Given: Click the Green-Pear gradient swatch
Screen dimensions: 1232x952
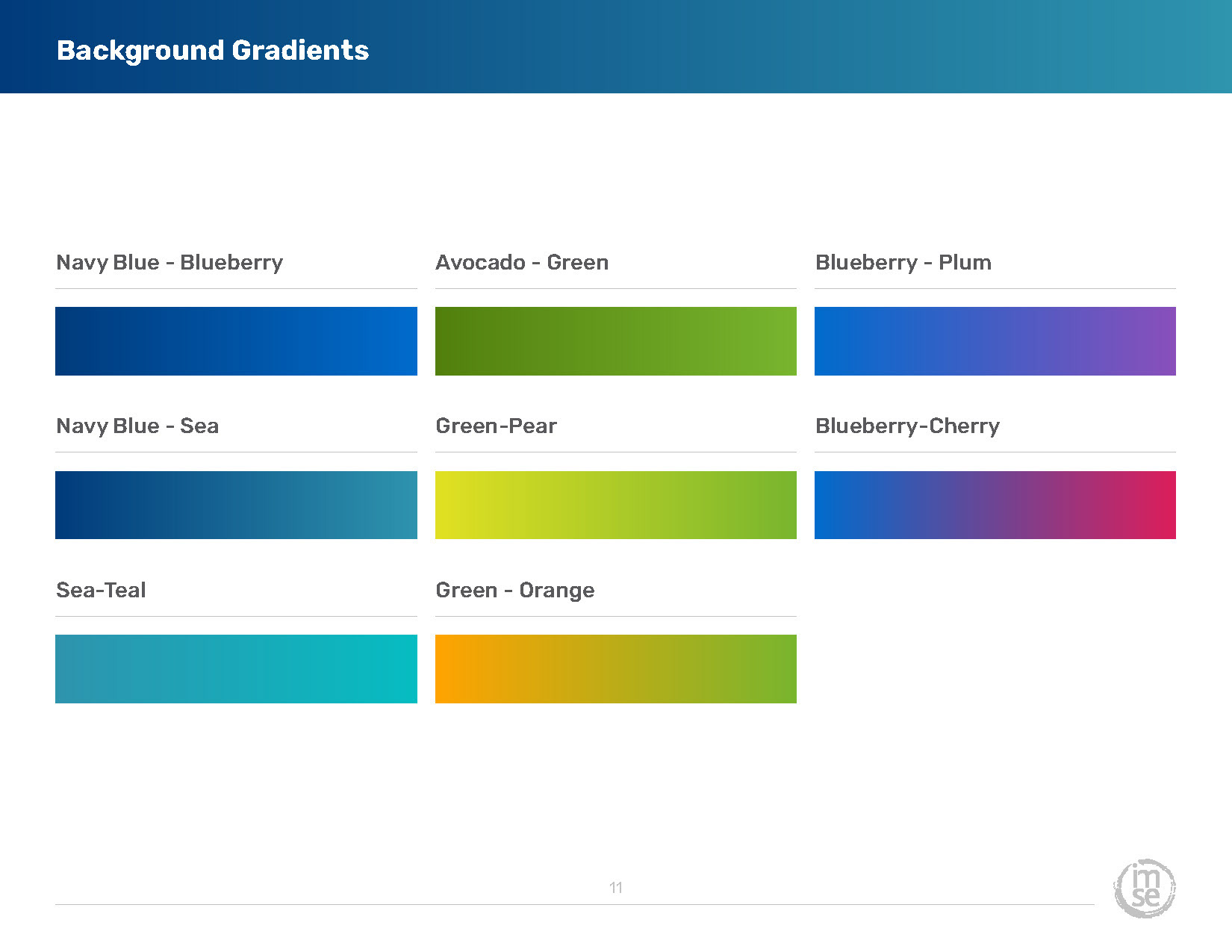Looking at the screenshot, I should pyautogui.click(x=615, y=505).
